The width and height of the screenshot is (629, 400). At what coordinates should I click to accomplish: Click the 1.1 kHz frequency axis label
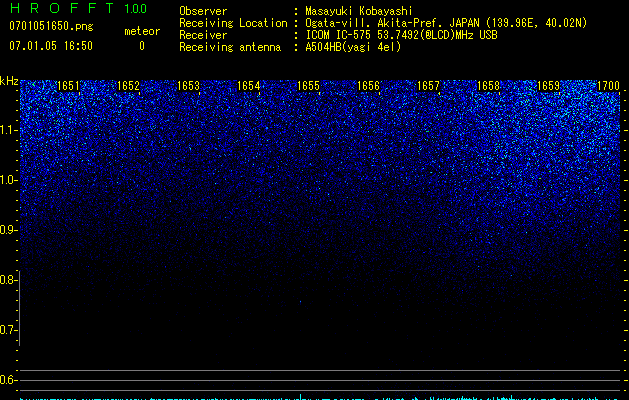tap(7, 130)
